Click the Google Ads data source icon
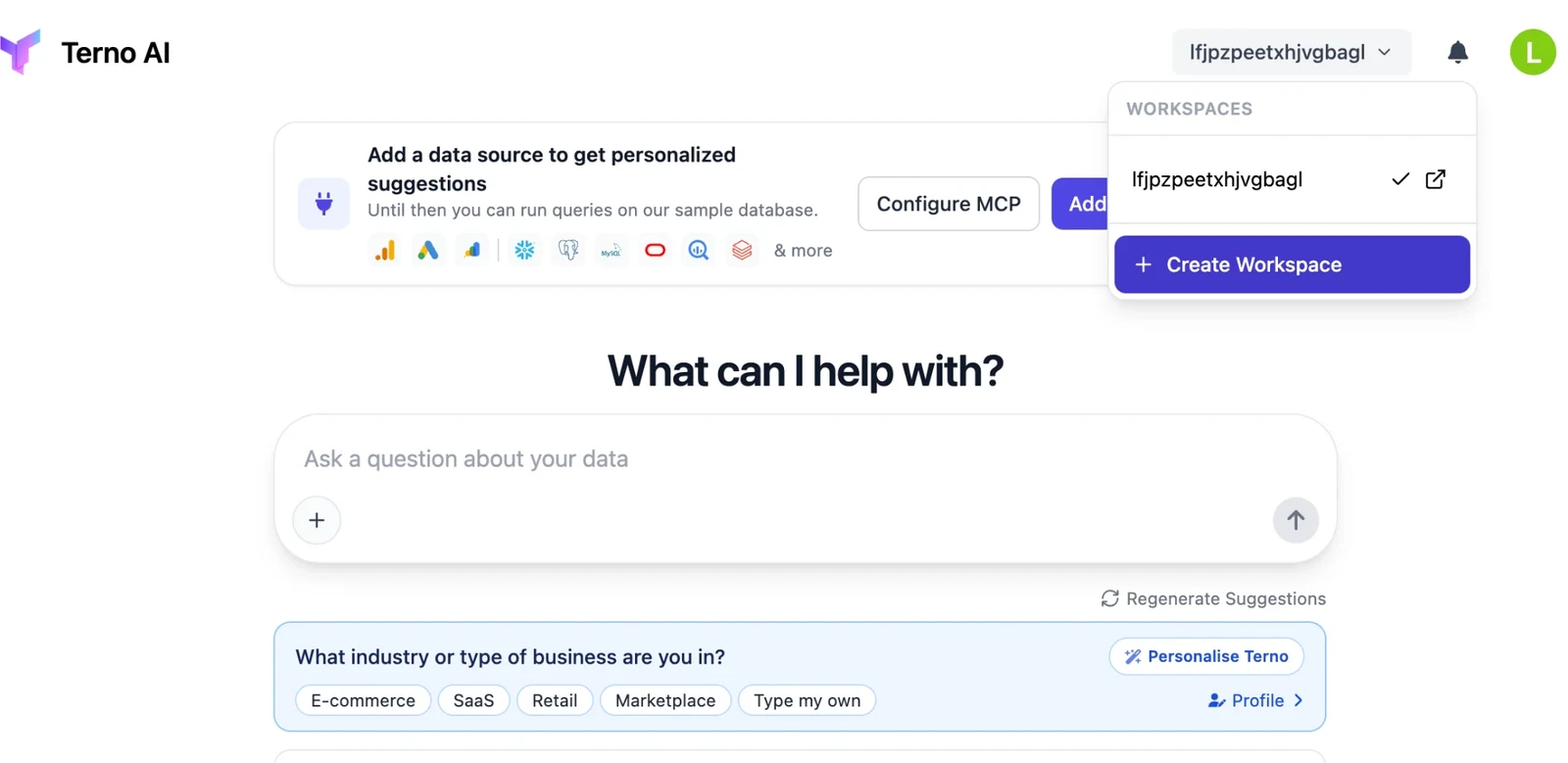Viewport: 1568px width, 763px height. point(427,251)
